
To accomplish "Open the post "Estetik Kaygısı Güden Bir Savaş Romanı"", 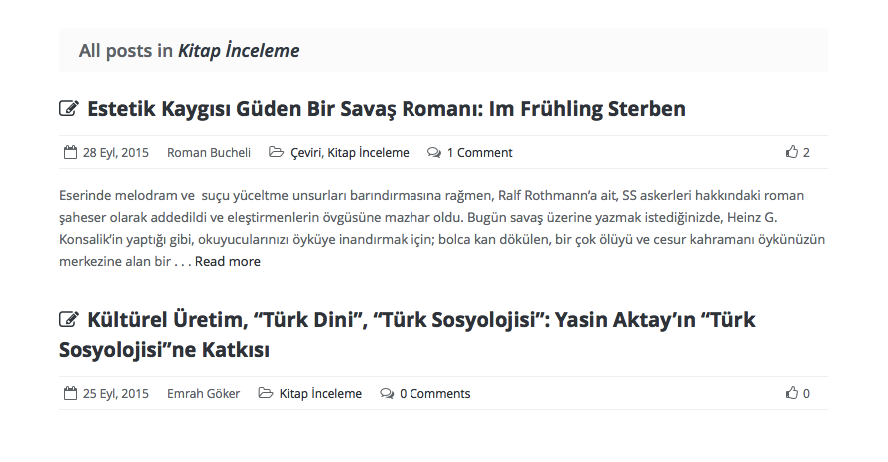I will coord(386,108).
